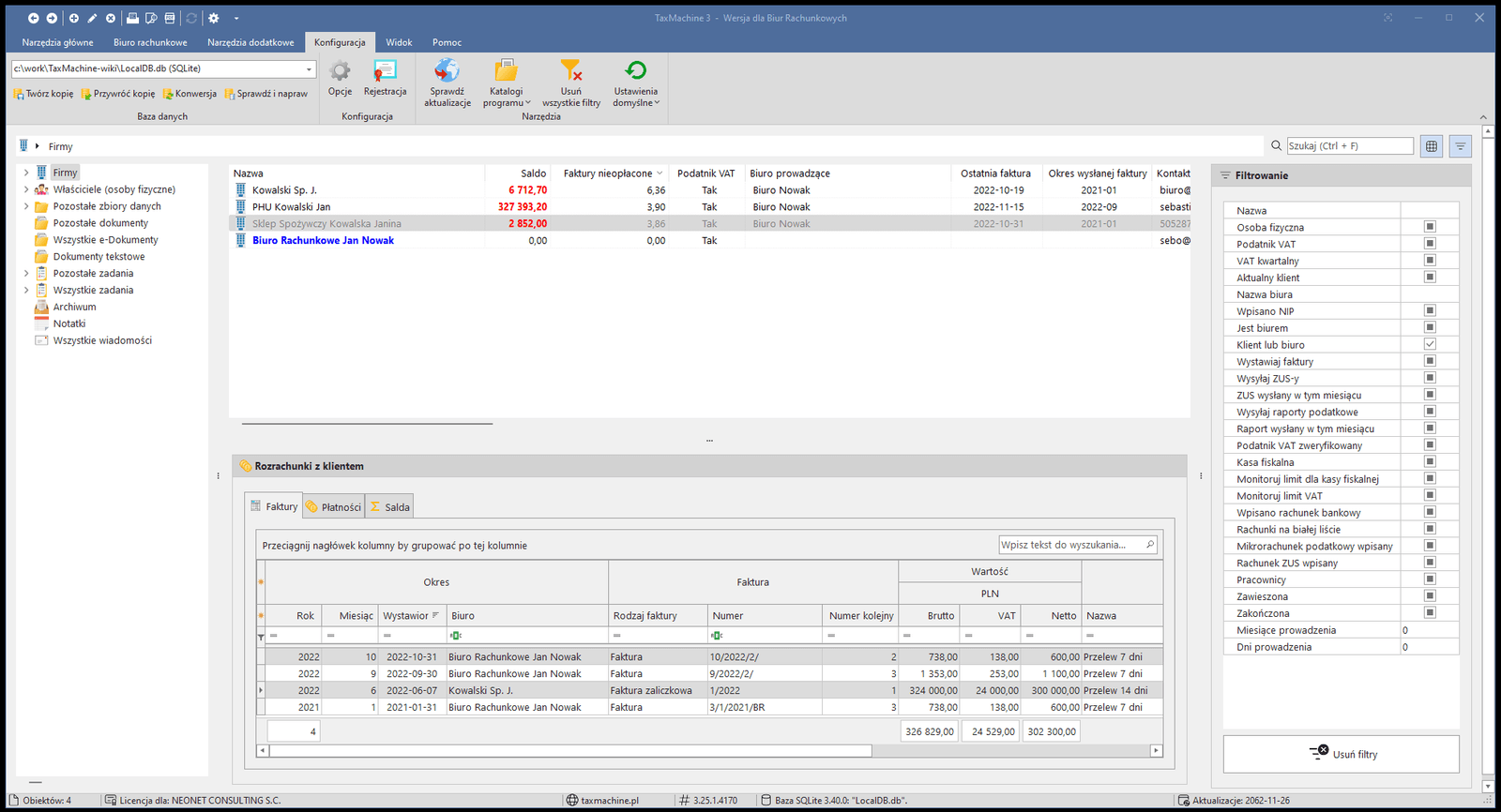This screenshot has height=812, width=1501.
Task: Click the grid view icon beside search
Action: click(1432, 146)
